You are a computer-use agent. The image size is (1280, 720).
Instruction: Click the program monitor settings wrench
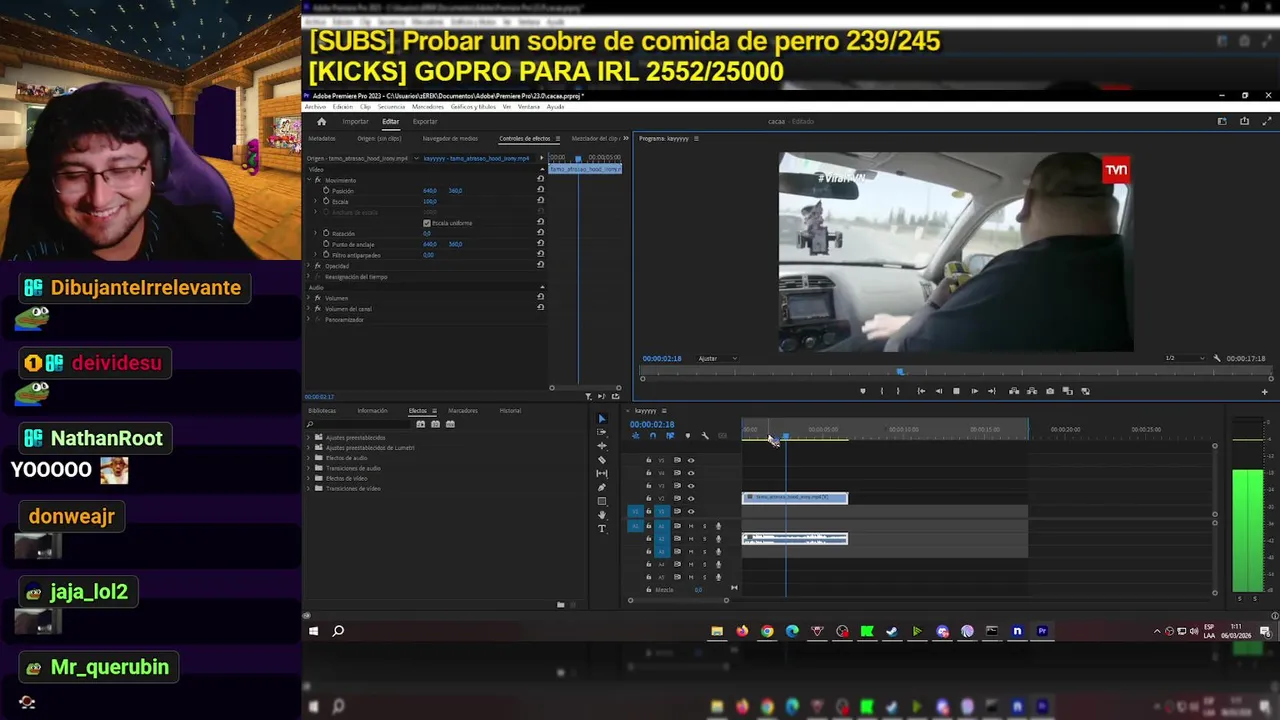coord(1217,358)
